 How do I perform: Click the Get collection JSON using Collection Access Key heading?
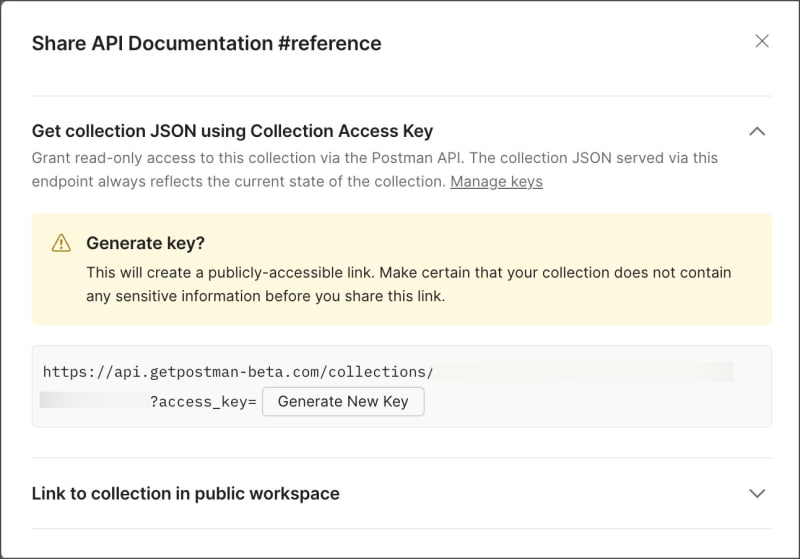232,131
